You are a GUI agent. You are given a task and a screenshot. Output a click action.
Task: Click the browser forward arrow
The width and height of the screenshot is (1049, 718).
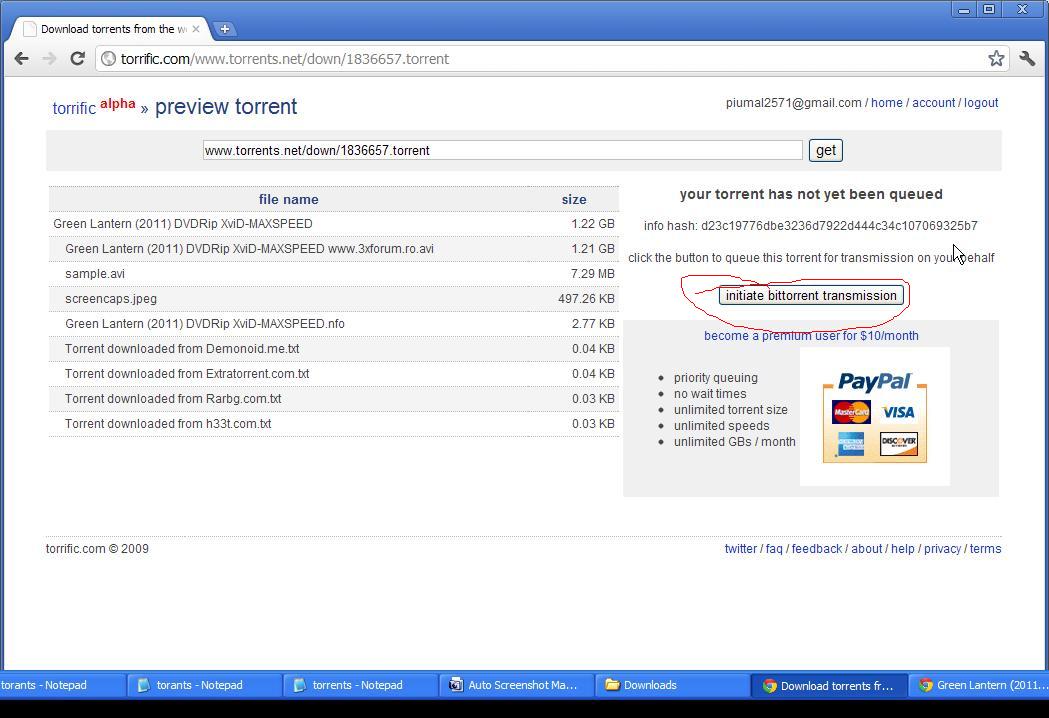(x=50, y=59)
